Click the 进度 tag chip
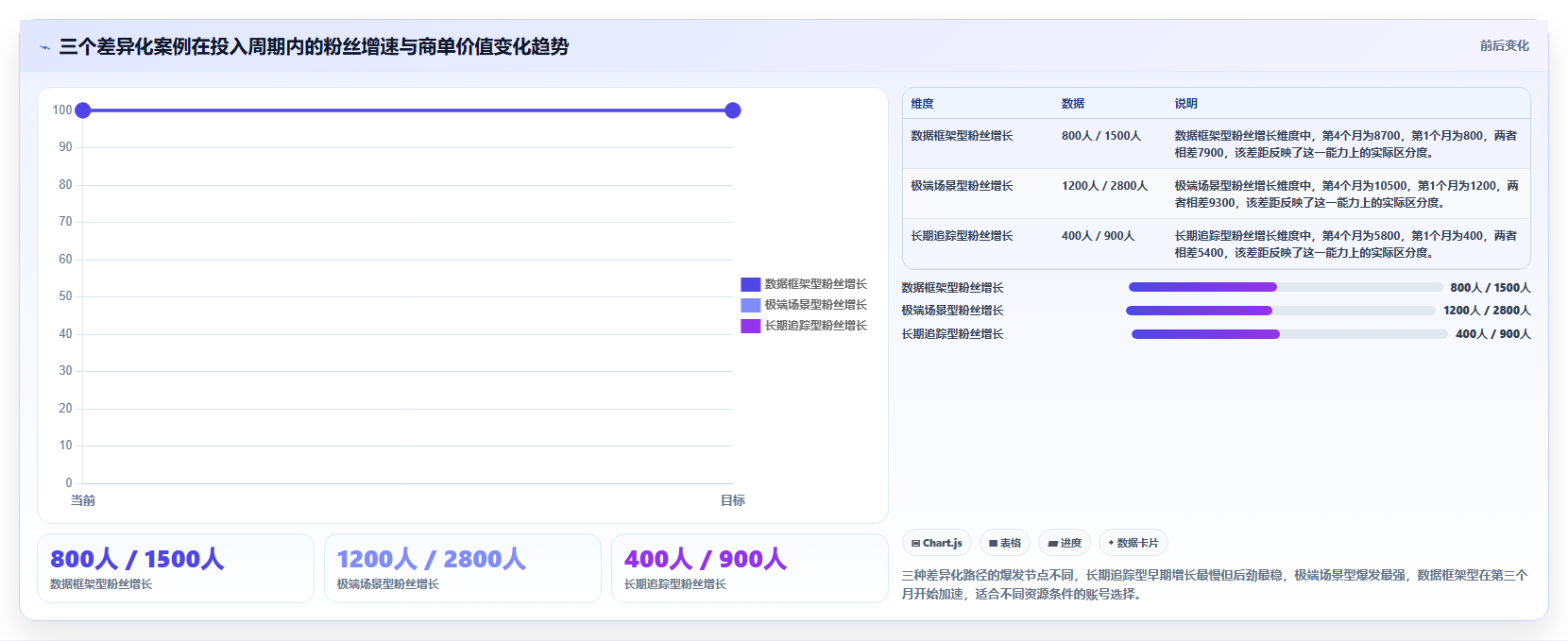 1065,543
